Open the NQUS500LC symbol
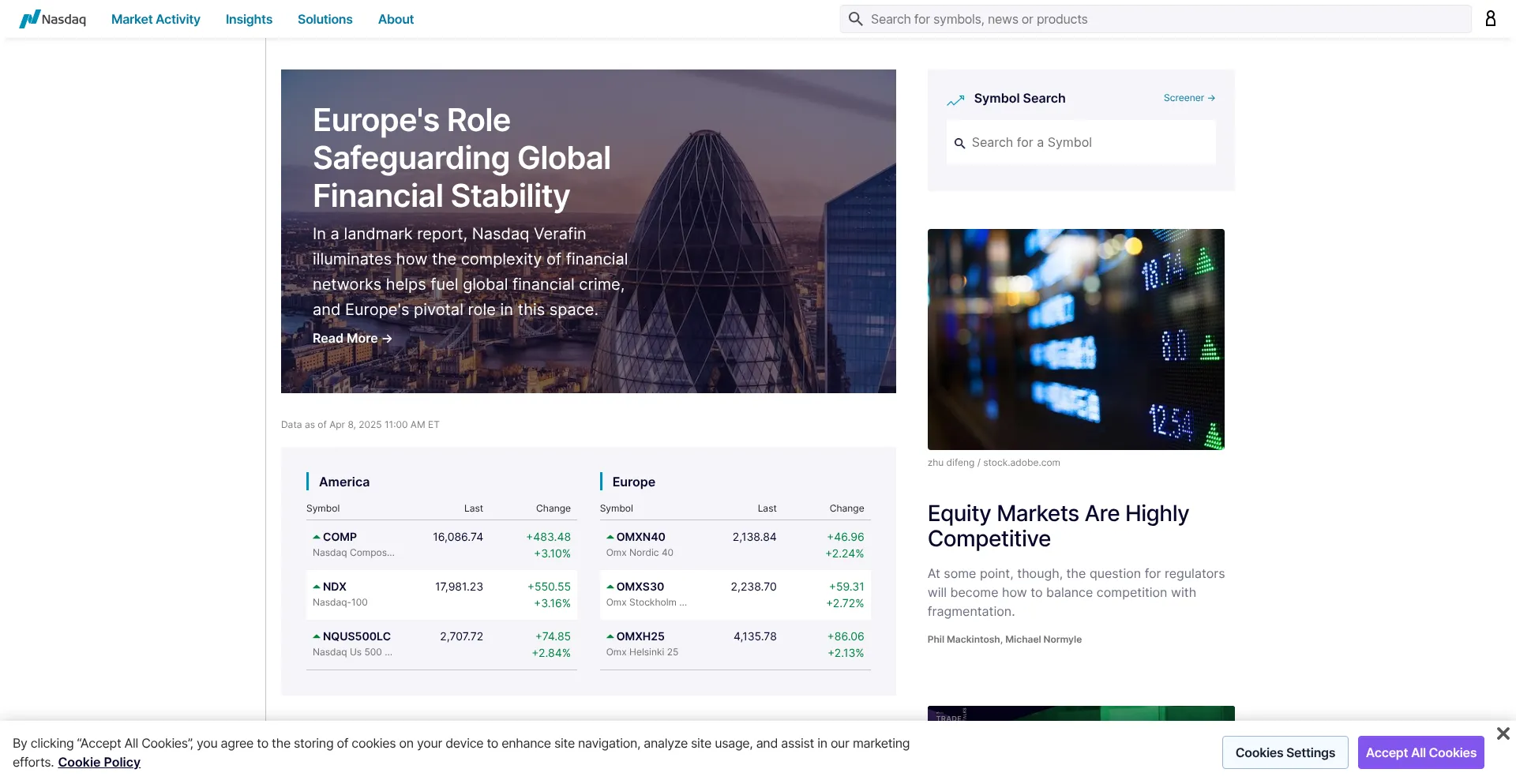The height and width of the screenshot is (784, 1516). 357,636
